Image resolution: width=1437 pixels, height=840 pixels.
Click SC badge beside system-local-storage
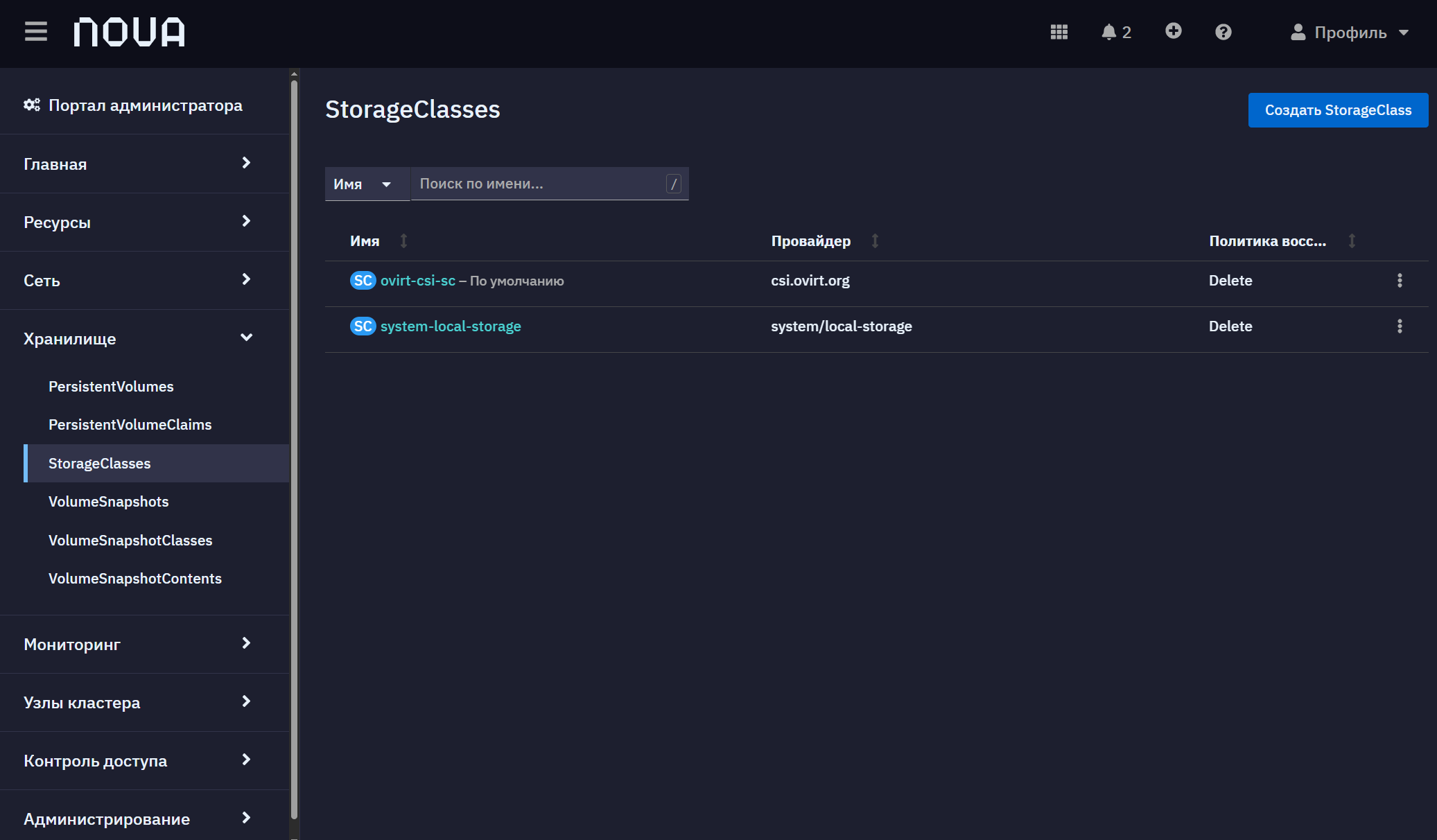[x=363, y=326]
